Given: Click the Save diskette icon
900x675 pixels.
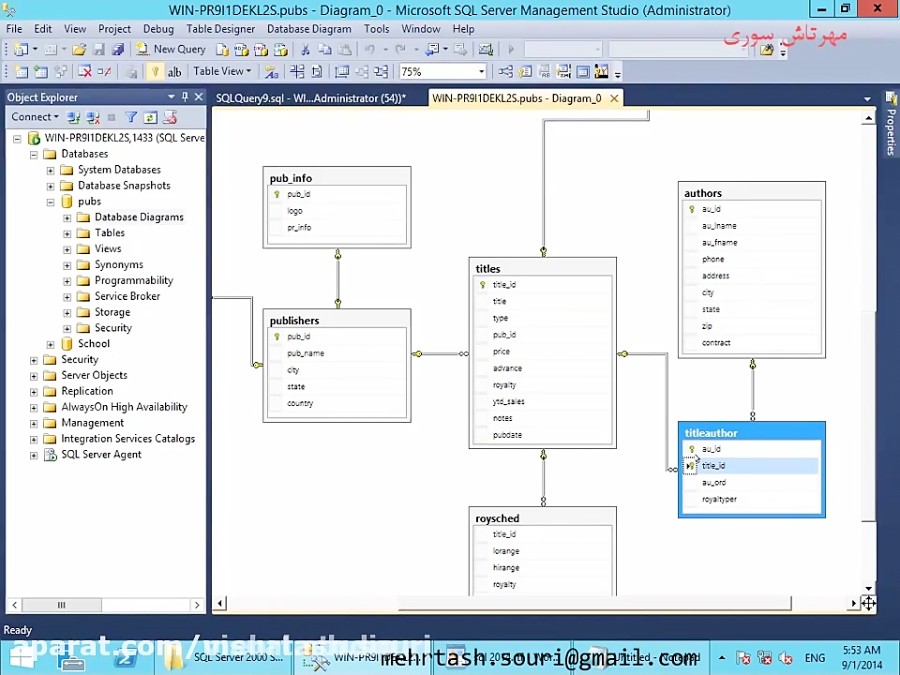Looking at the screenshot, I should pyautogui.click(x=99, y=49).
